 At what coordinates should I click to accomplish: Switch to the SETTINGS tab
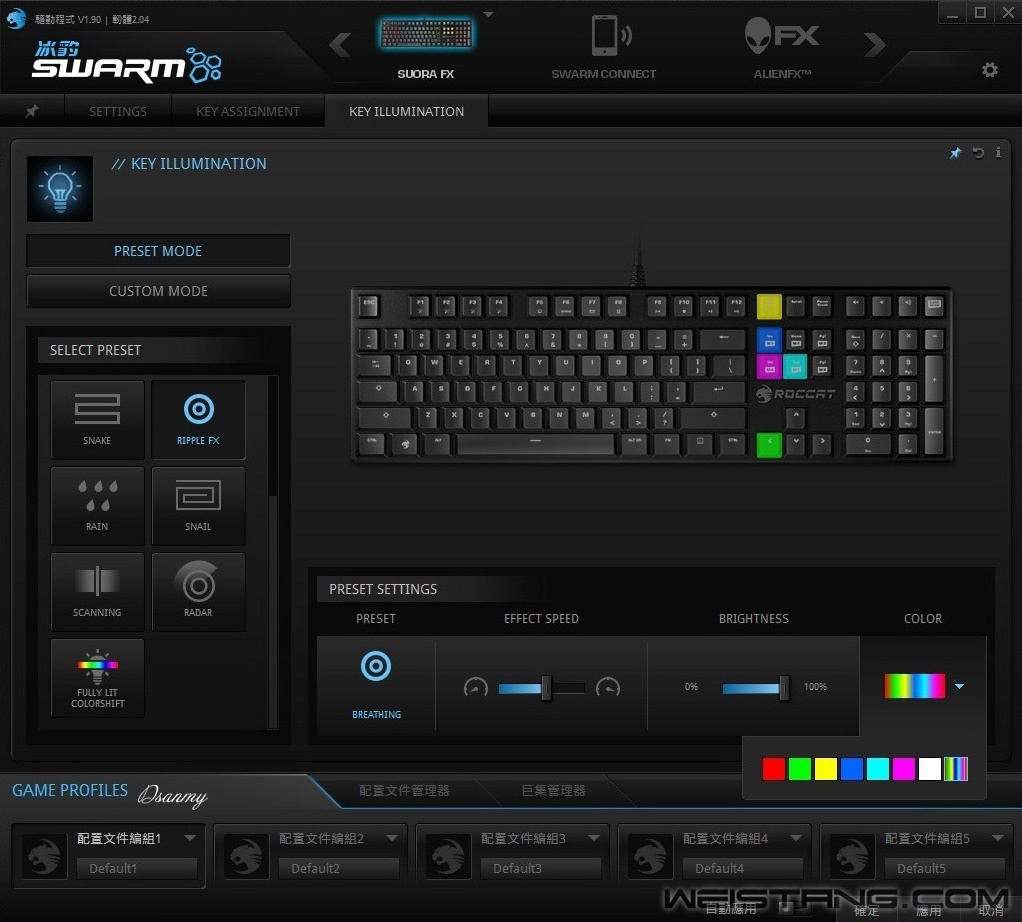(118, 111)
